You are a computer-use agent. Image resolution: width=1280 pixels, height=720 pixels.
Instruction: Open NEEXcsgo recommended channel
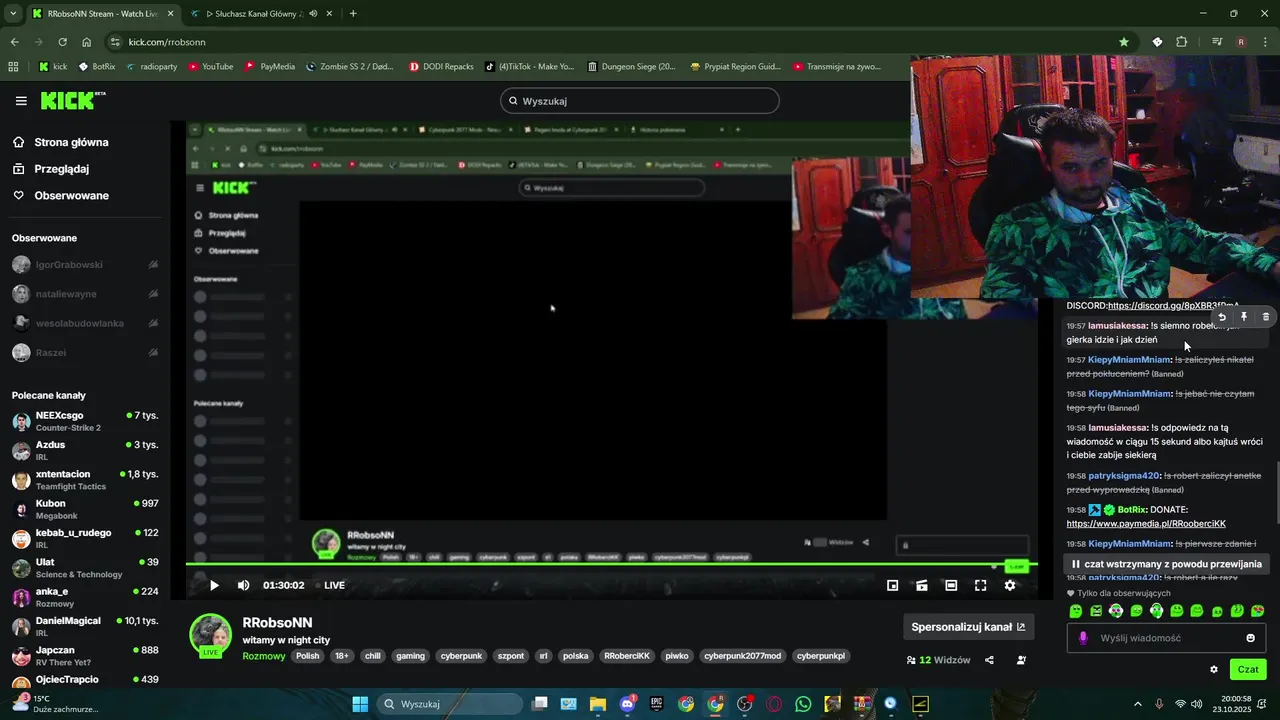pyautogui.click(x=85, y=421)
